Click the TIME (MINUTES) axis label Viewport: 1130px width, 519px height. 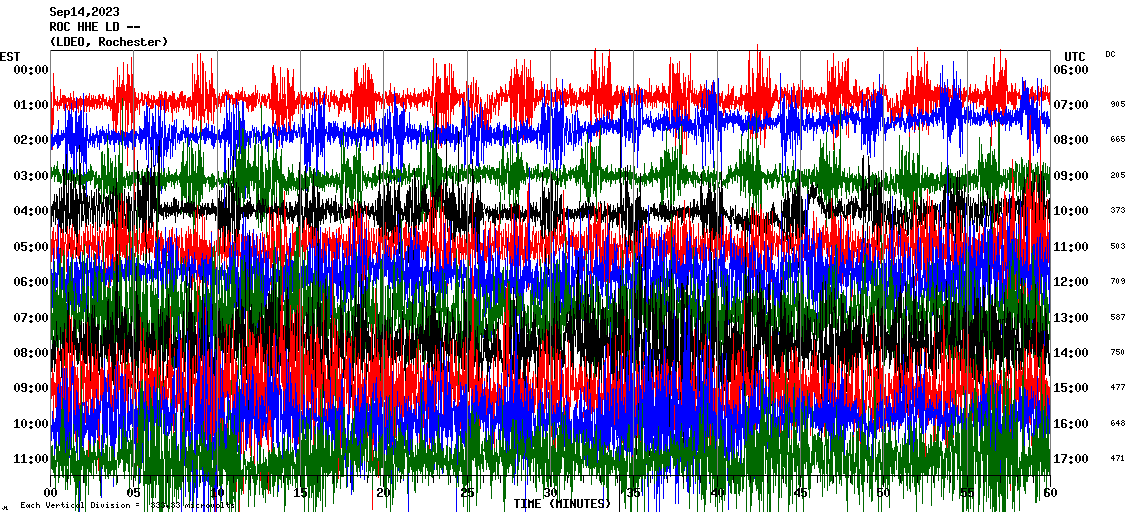562,504
